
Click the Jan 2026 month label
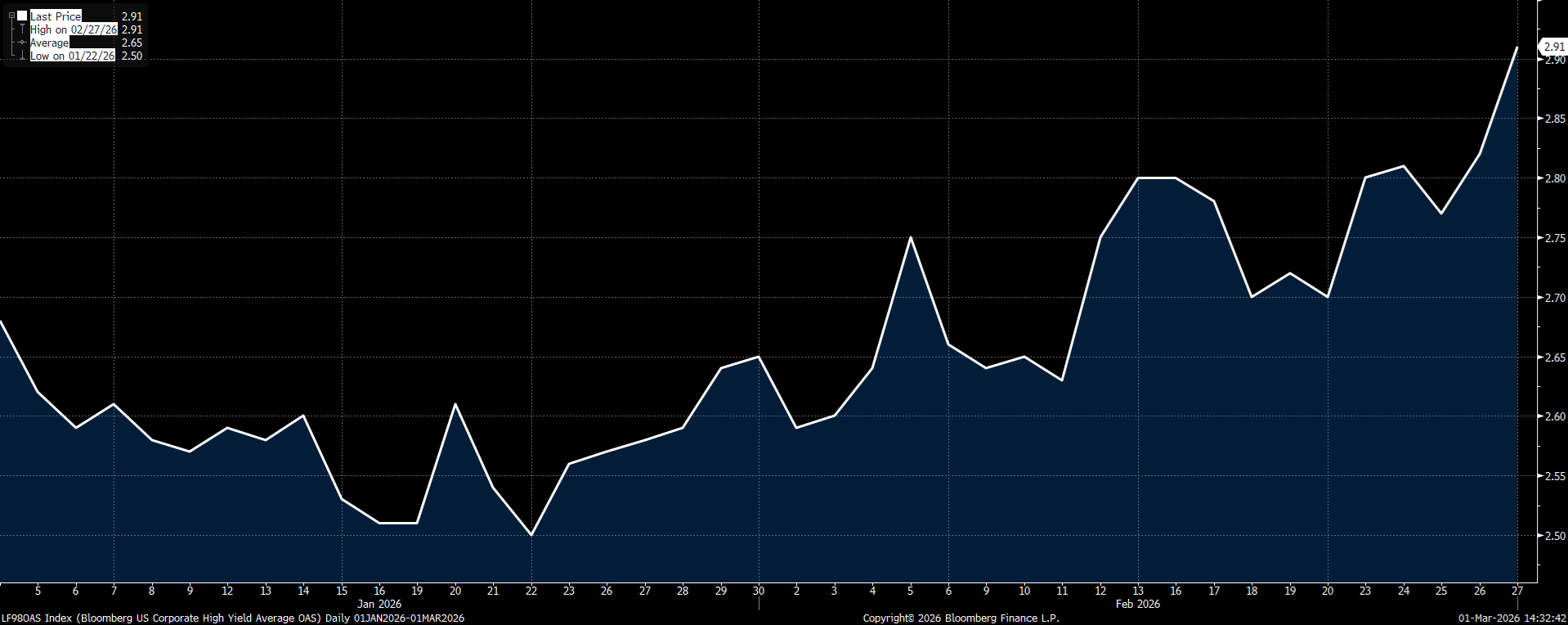pos(379,604)
